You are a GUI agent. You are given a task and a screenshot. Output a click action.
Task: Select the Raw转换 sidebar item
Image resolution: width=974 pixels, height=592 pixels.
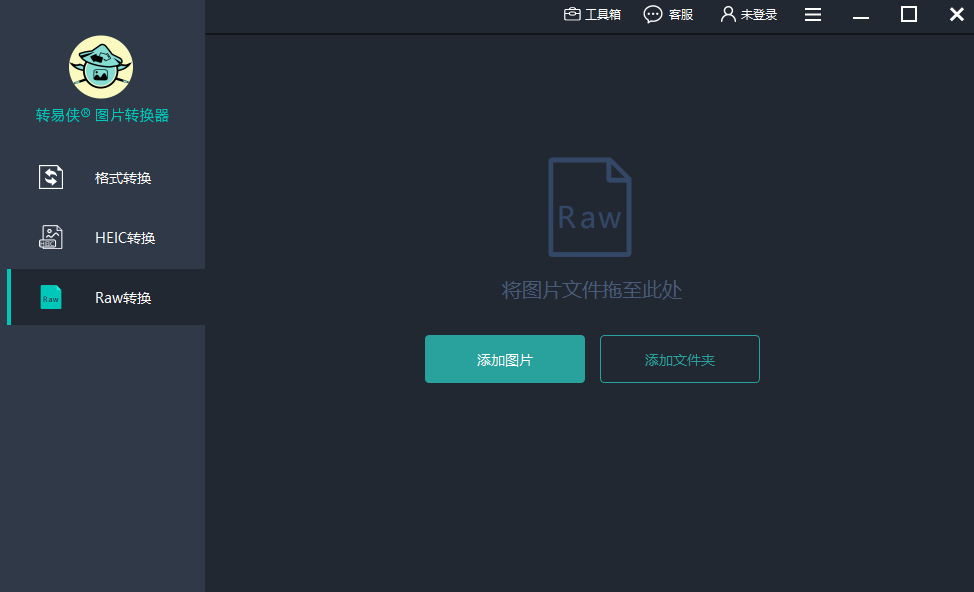click(106, 297)
